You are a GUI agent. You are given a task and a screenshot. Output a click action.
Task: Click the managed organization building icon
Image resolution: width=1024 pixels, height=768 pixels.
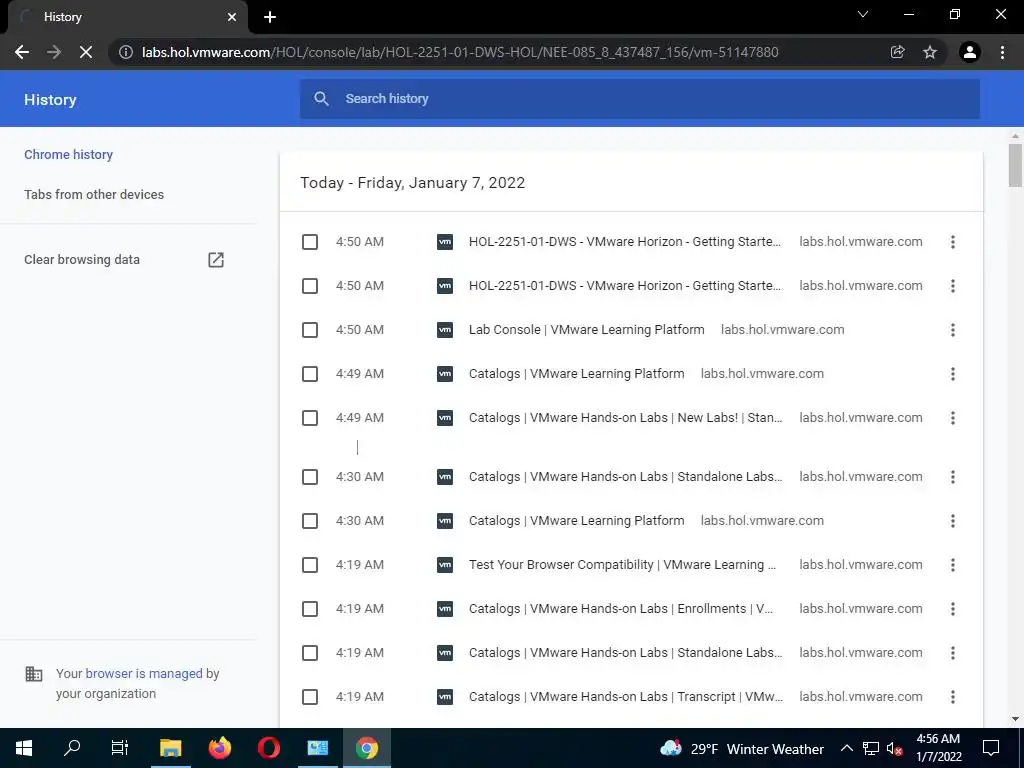(33, 673)
